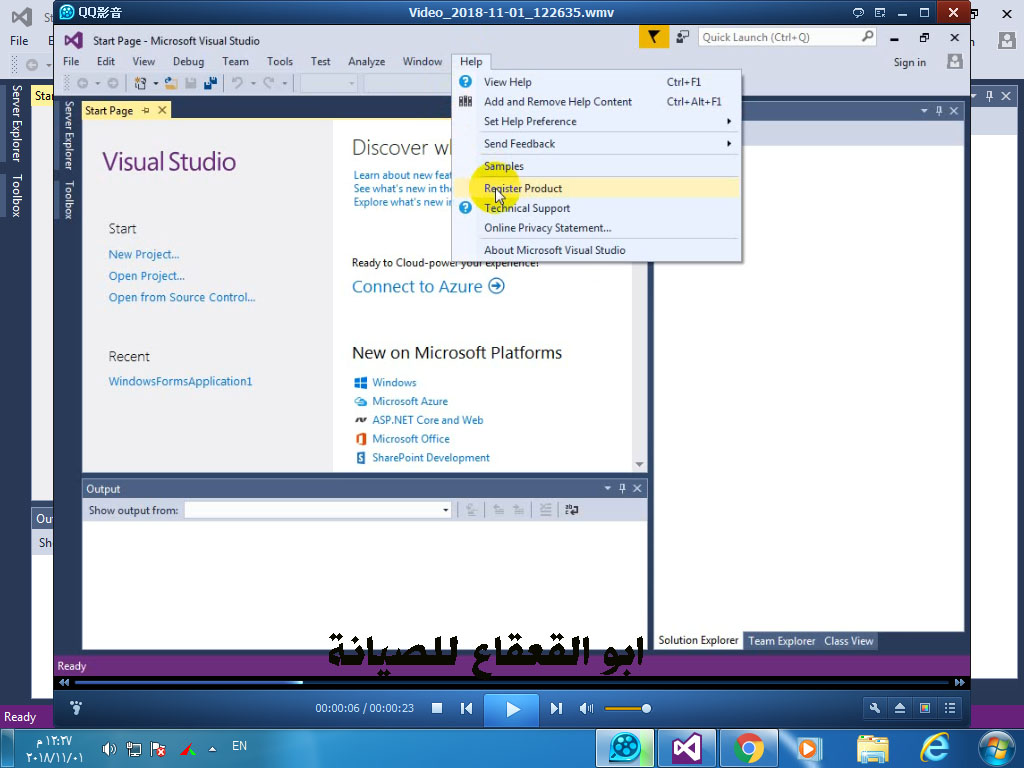Image resolution: width=1024 pixels, height=768 pixels.
Task: Select the Solution Explorer tab
Action: click(x=698, y=641)
